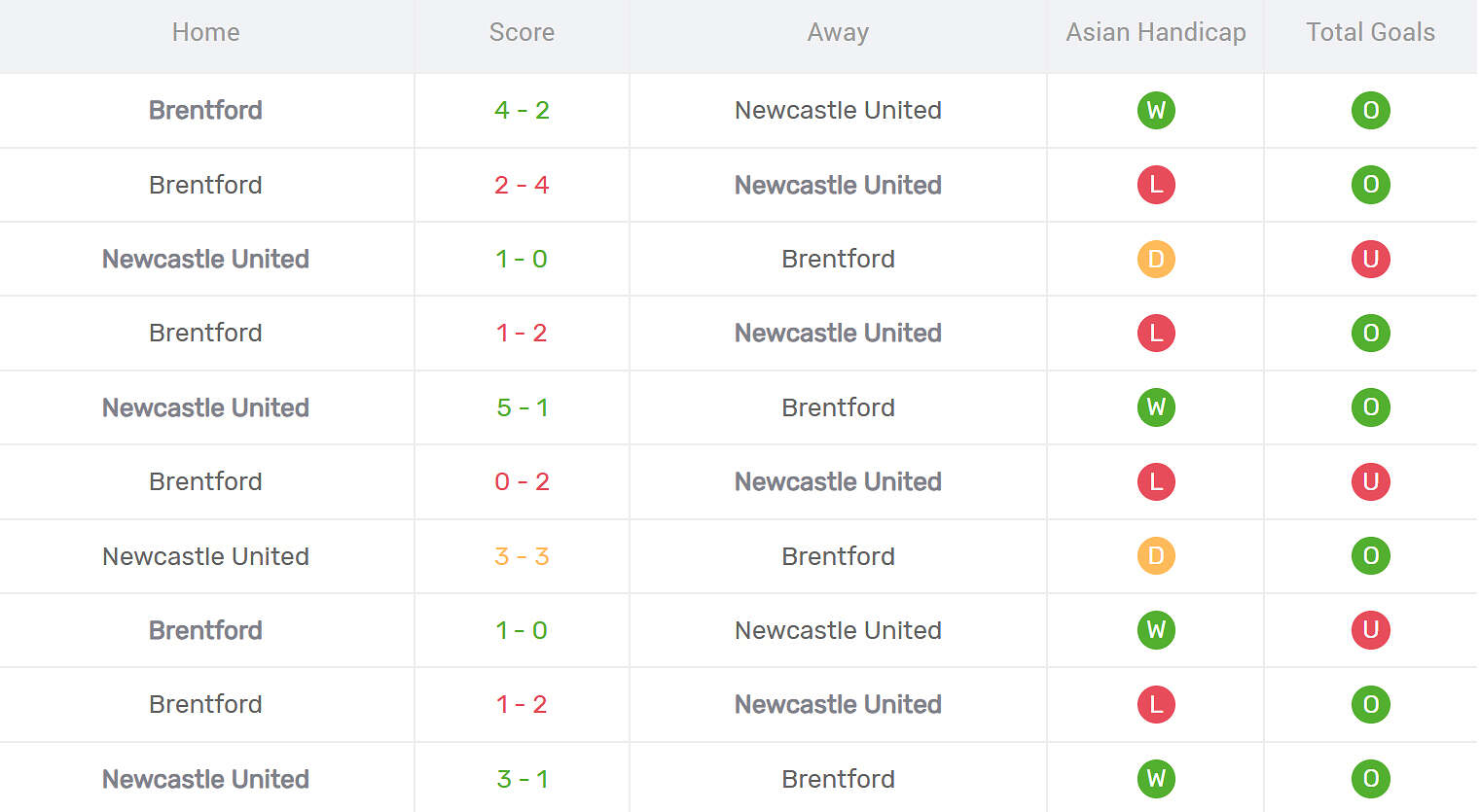
Task: Click home team Brentford in the 0 - 2 row
Action: [205, 481]
